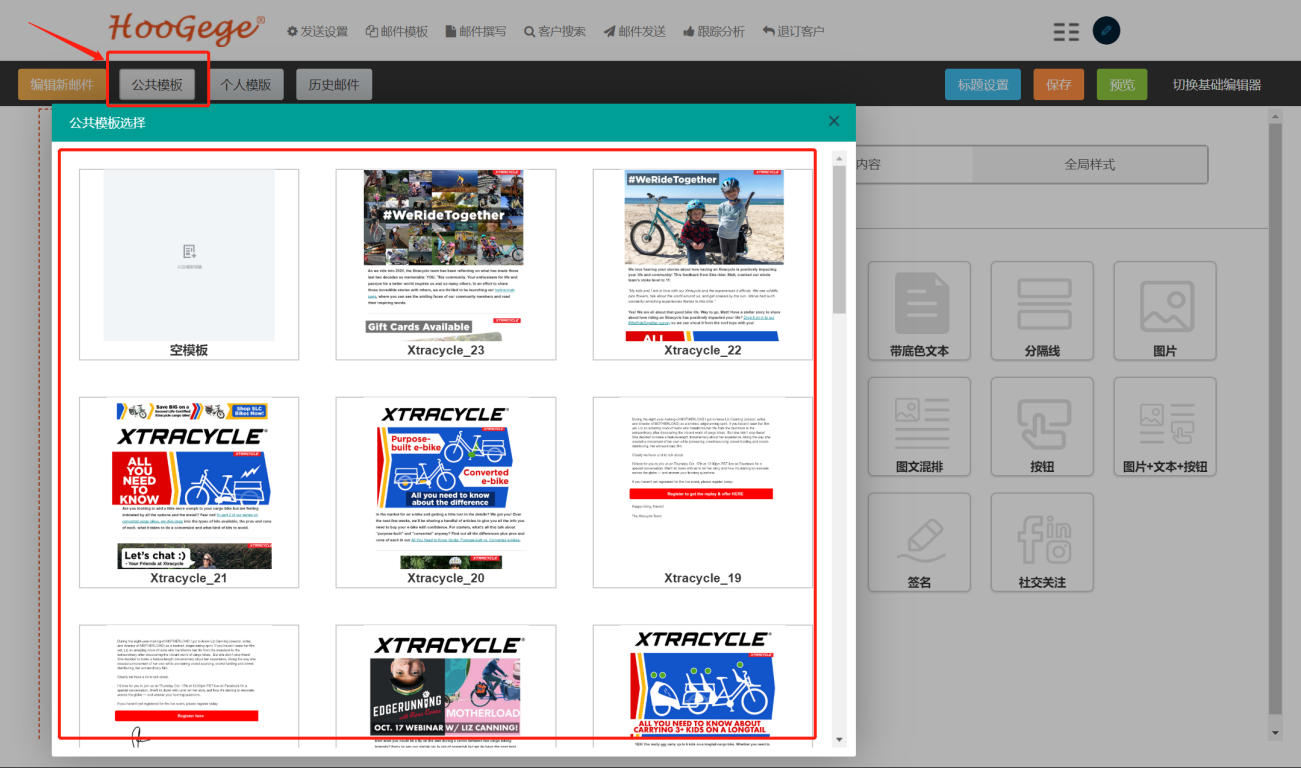
Task: Open the 个人模版 tab
Action: 246,85
